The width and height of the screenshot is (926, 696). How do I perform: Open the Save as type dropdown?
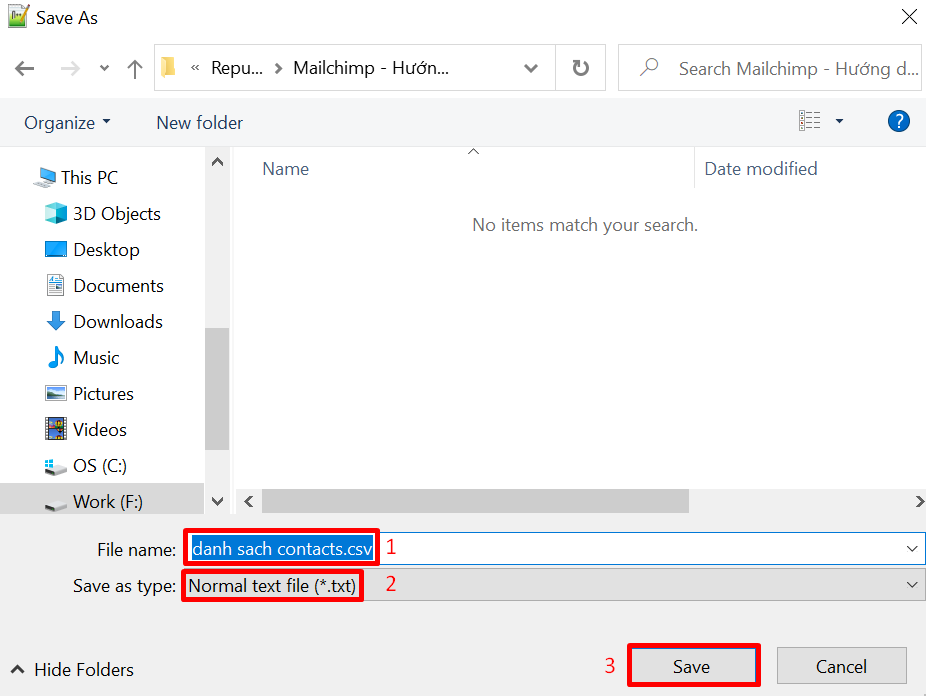tap(911, 585)
